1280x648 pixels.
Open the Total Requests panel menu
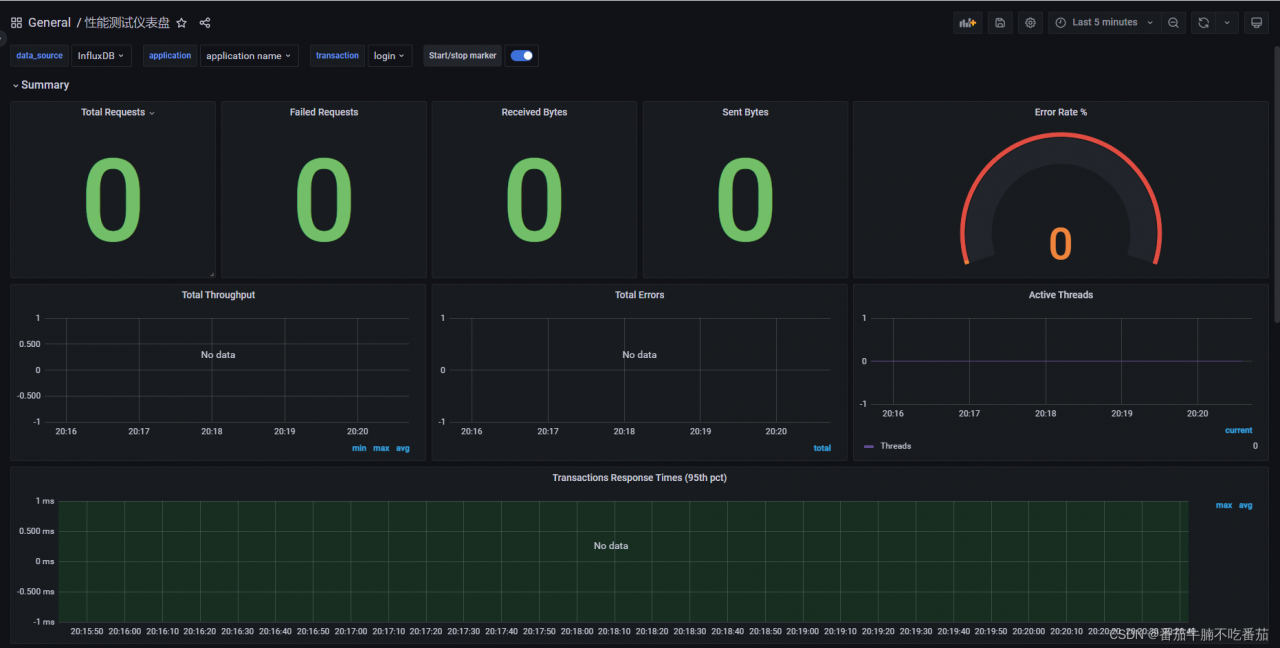[117, 112]
